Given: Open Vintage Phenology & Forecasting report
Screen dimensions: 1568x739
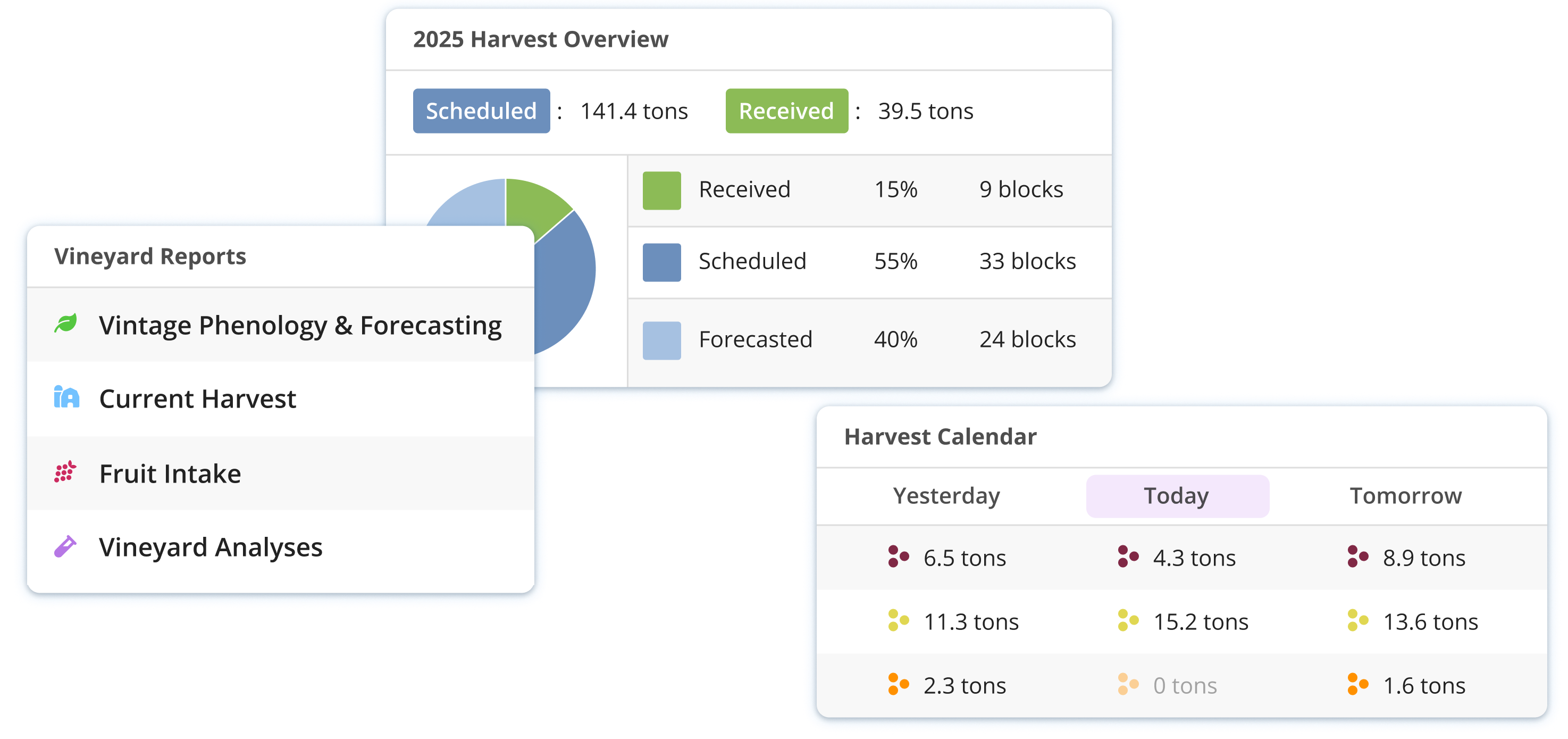Looking at the screenshot, I should pos(300,325).
